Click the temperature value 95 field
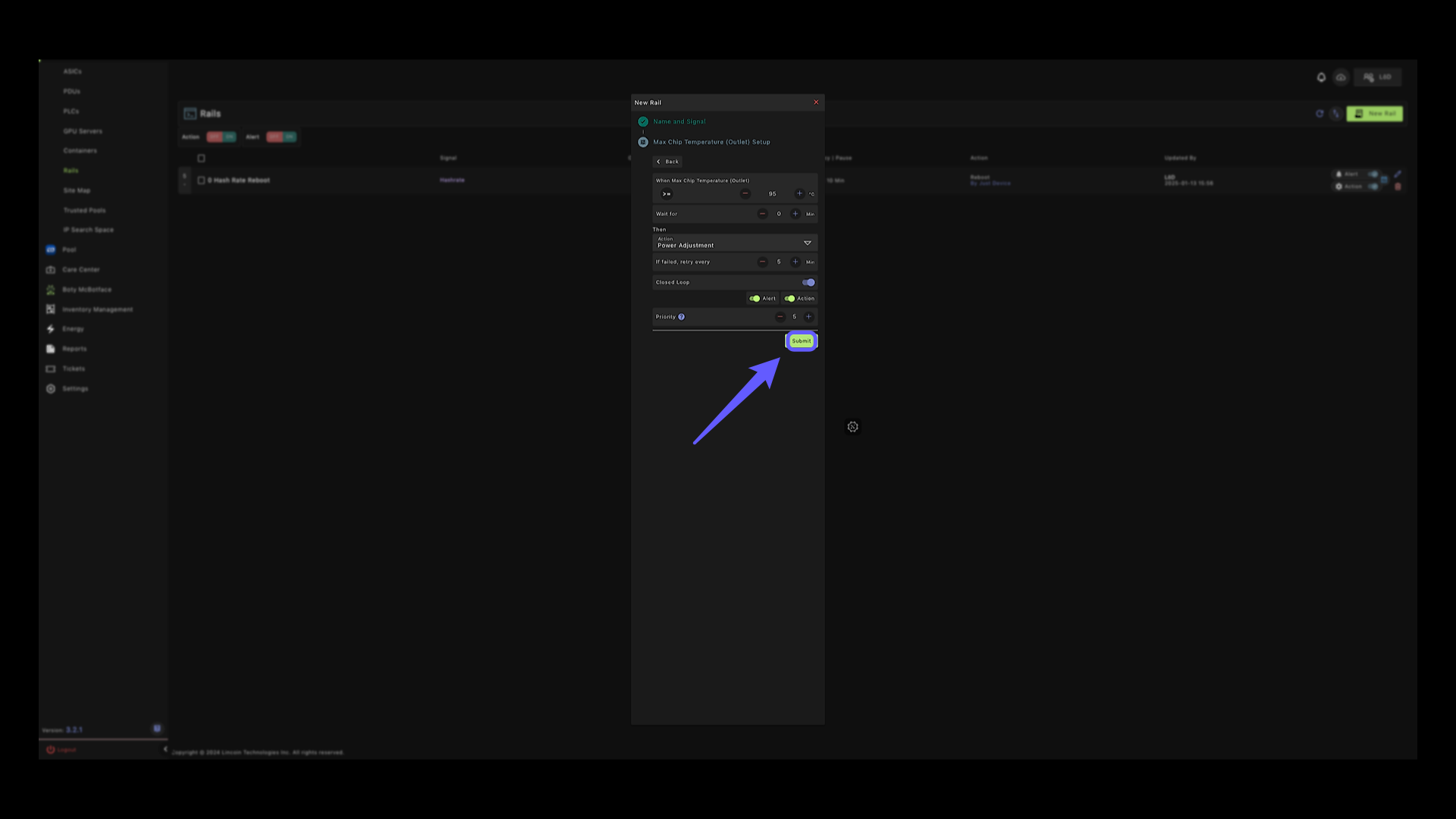 (772, 194)
